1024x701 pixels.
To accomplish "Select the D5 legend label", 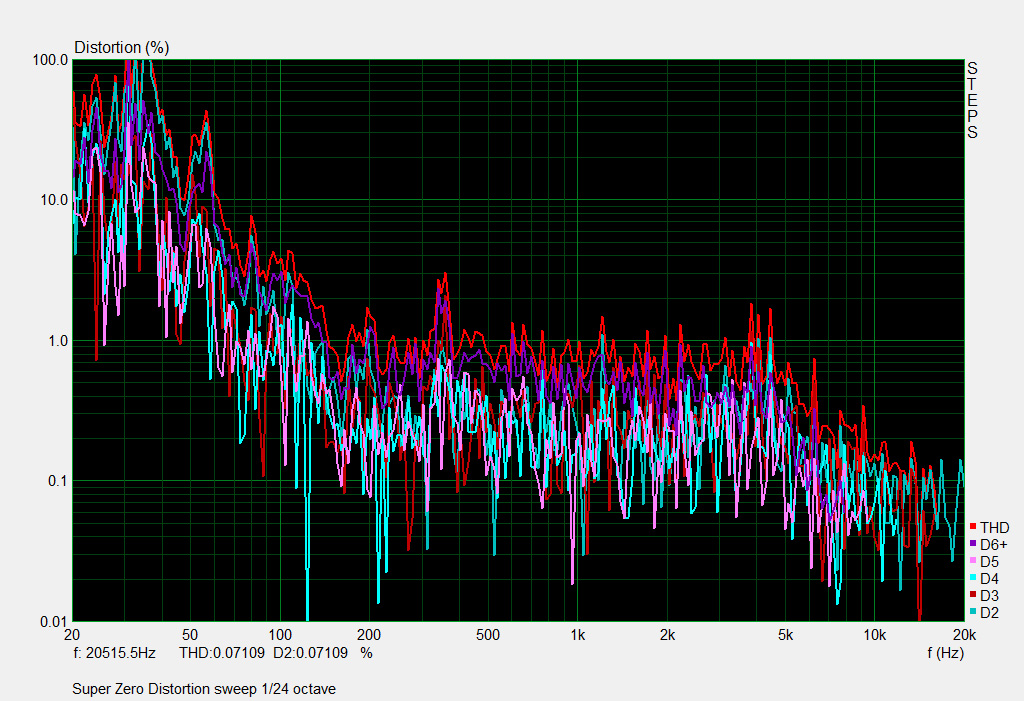I will point(989,561).
